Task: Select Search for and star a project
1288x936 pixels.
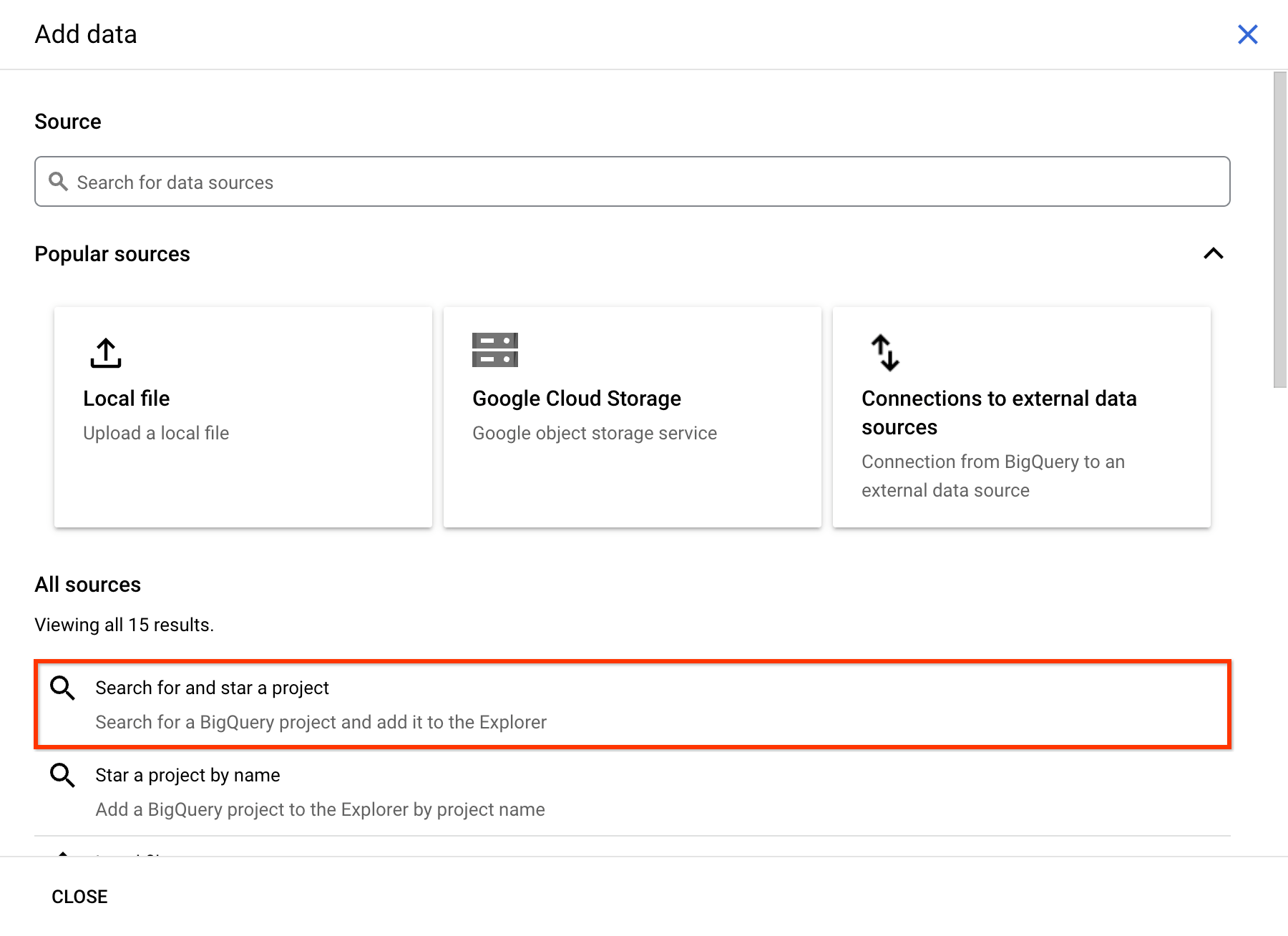Action: [x=633, y=705]
